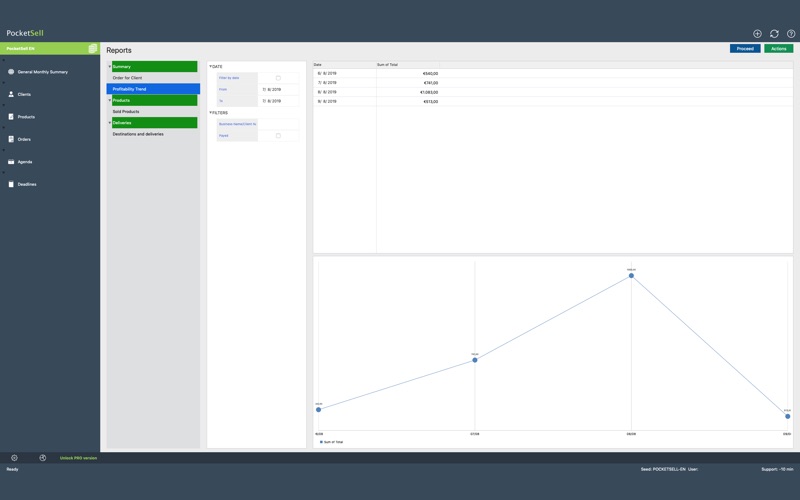Select Profitability Trend report
The image size is (800, 500).
153,89
